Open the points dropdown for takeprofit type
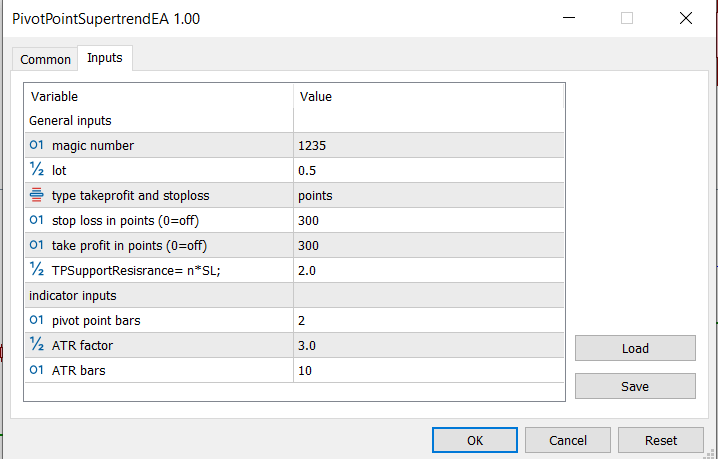This screenshot has width=718, height=459. [428, 196]
